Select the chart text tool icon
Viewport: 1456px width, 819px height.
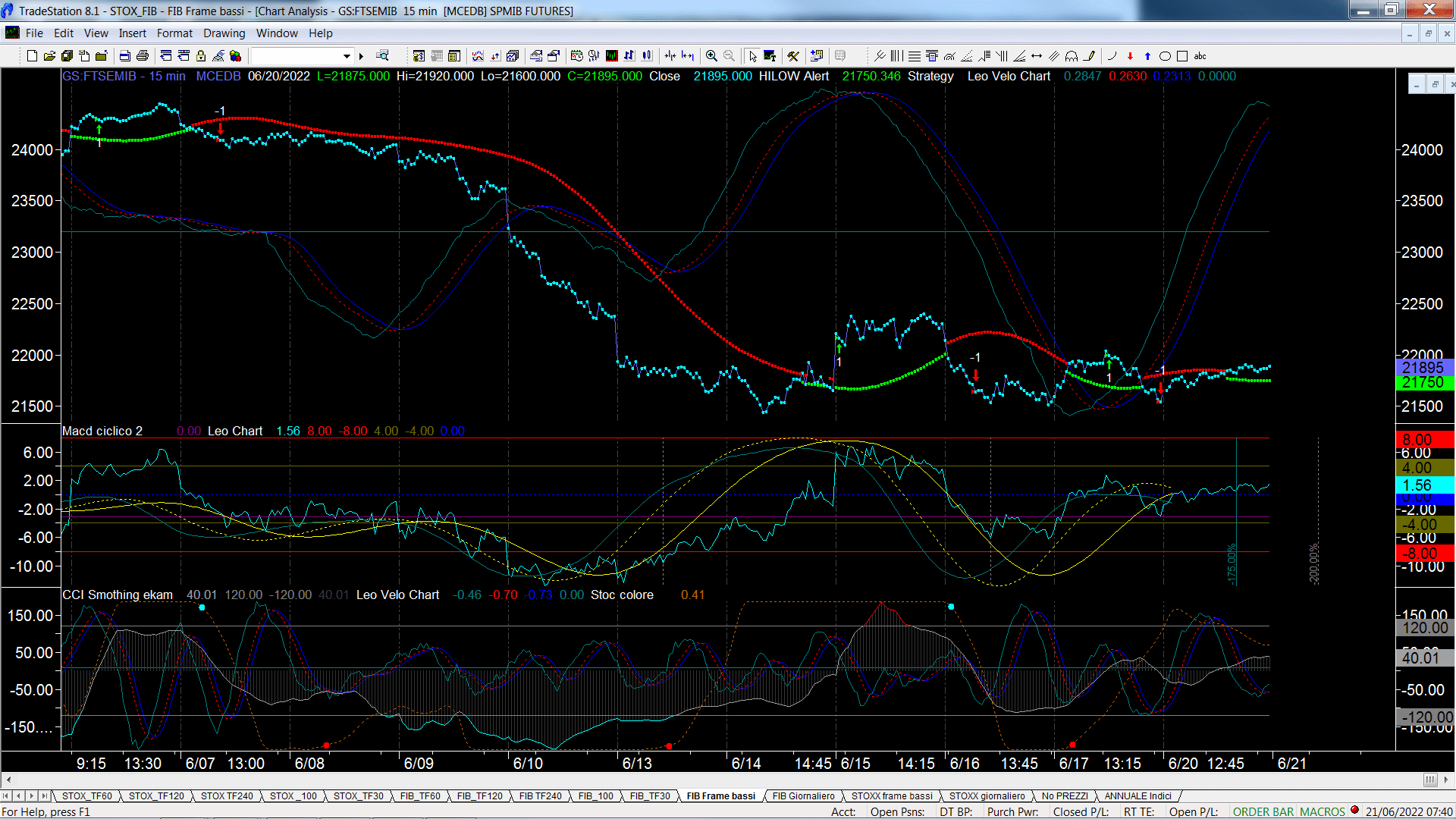pos(770,56)
